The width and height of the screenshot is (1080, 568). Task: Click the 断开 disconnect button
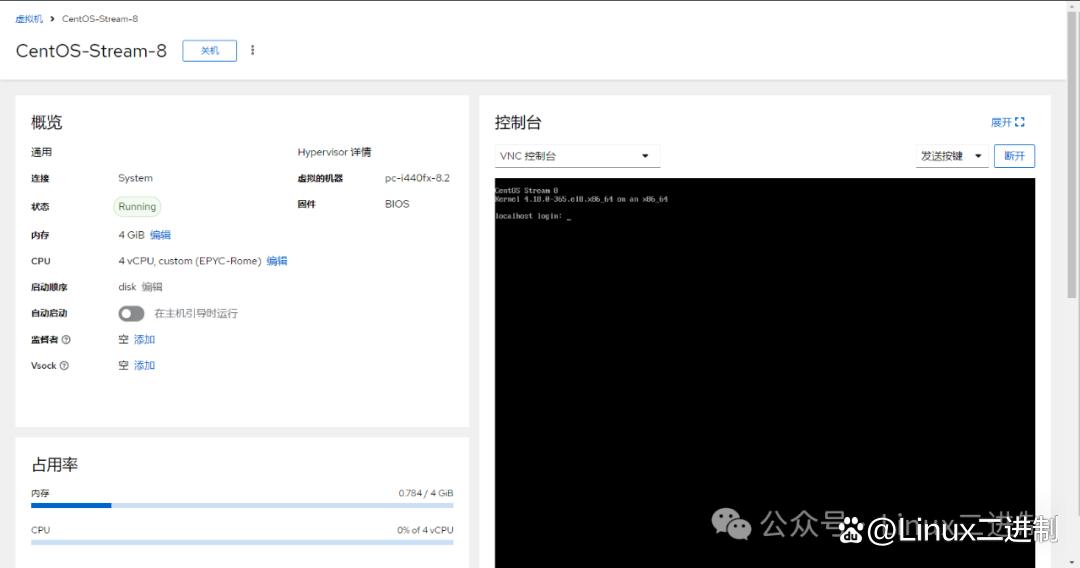1014,156
